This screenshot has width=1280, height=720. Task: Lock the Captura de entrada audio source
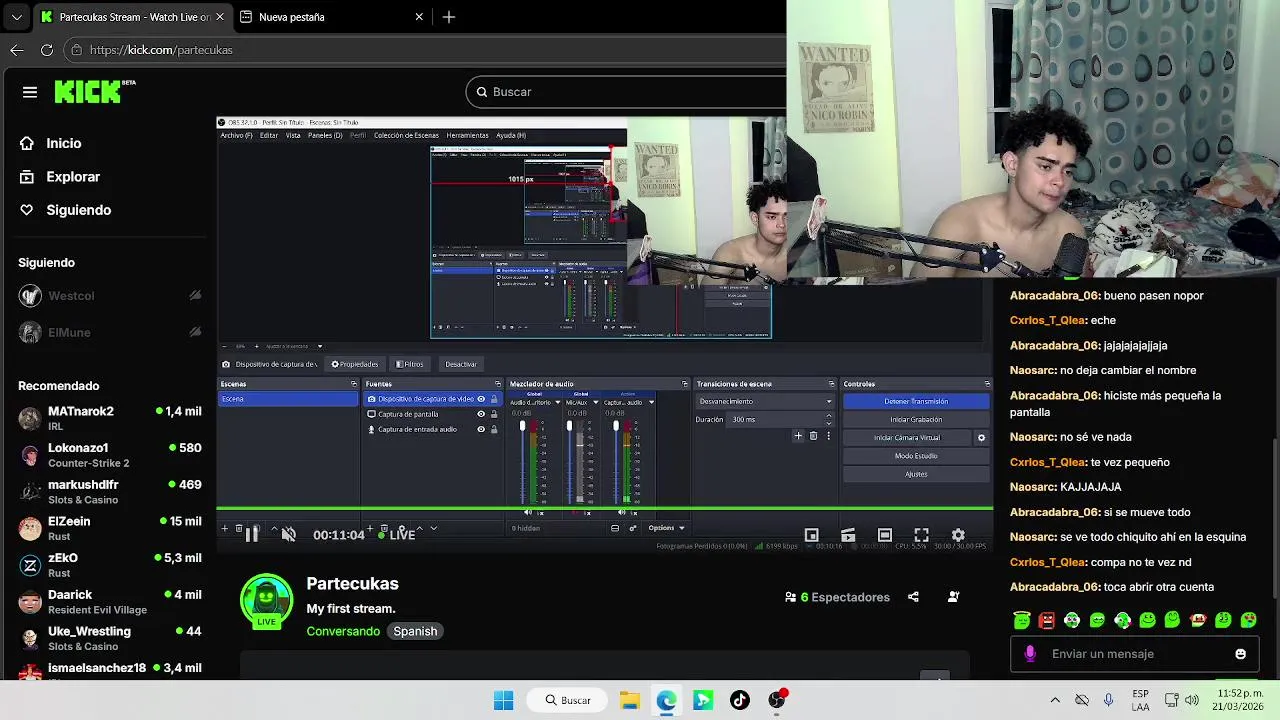pos(493,429)
